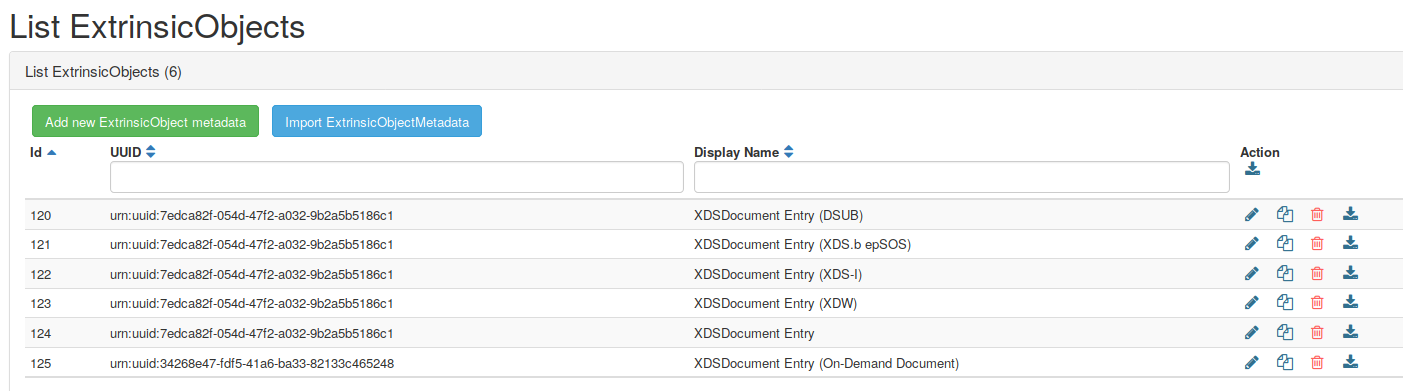Copy the XDSDocument Entry (XDS.b epSOS) row
The image size is (1403, 391).
point(1285,243)
